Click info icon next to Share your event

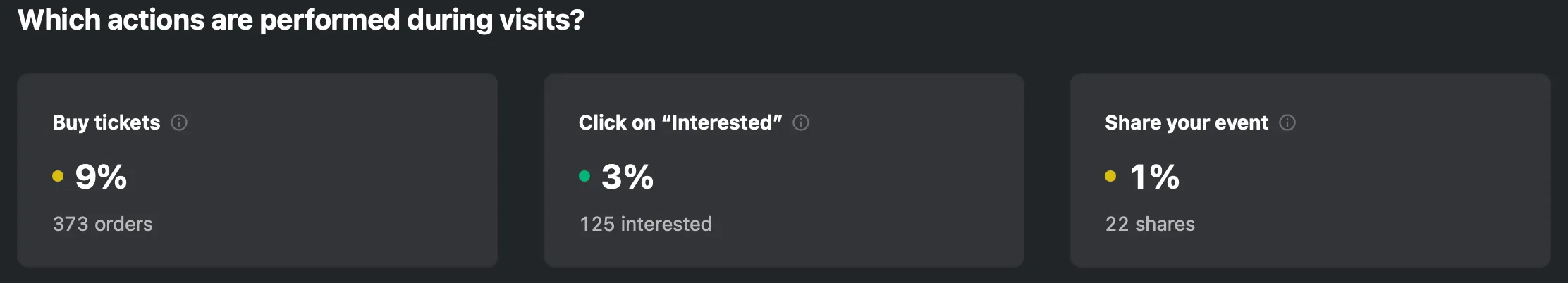click(1287, 122)
